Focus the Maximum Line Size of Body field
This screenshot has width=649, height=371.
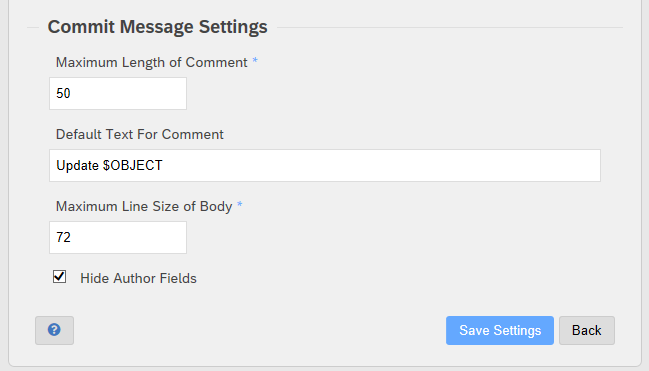[118, 237]
